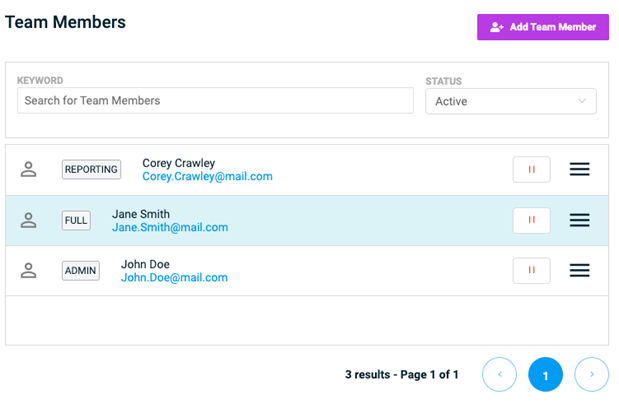Go to the previous results page
619x404 pixels.
point(499,374)
